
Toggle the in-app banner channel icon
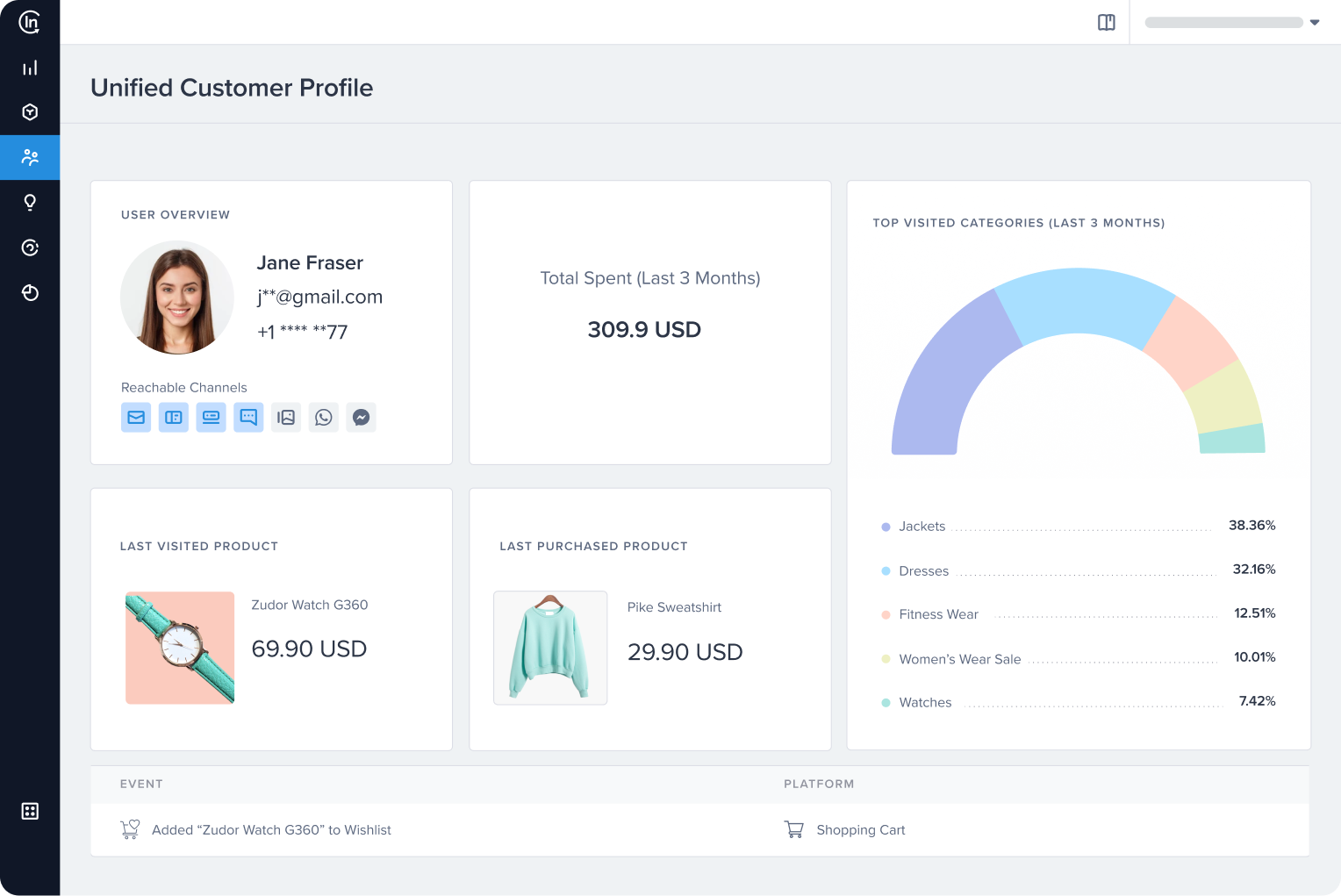click(211, 417)
